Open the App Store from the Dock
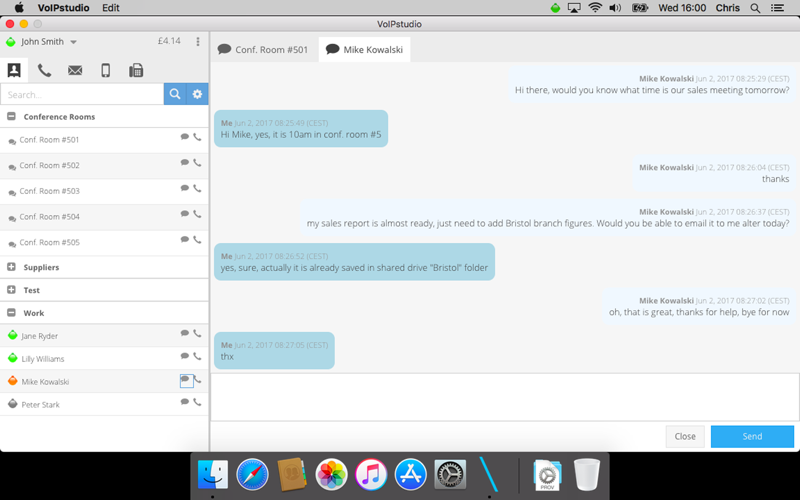Image resolution: width=800 pixels, height=500 pixels. [410, 474]
